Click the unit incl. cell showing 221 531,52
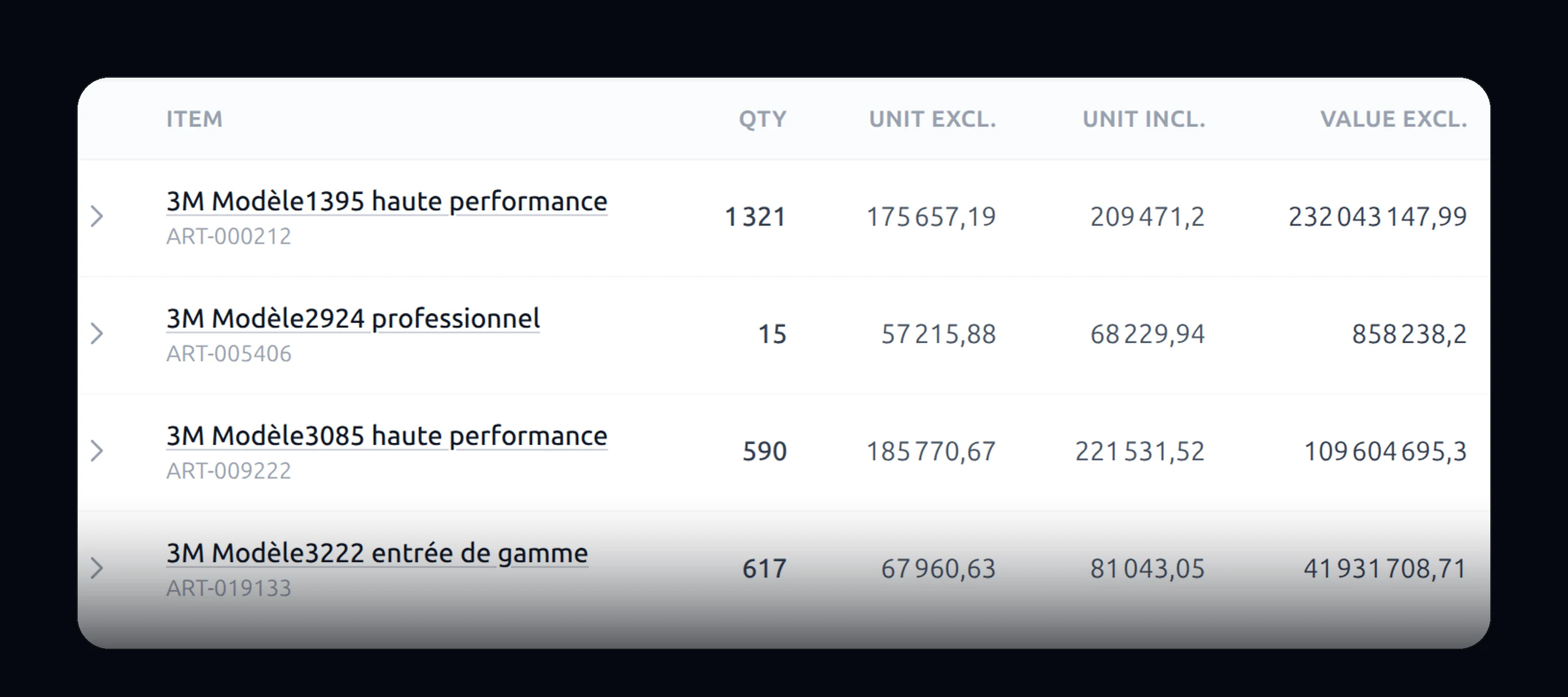The height and width of the screenshot is (697, 1568). coord(1140,452)
